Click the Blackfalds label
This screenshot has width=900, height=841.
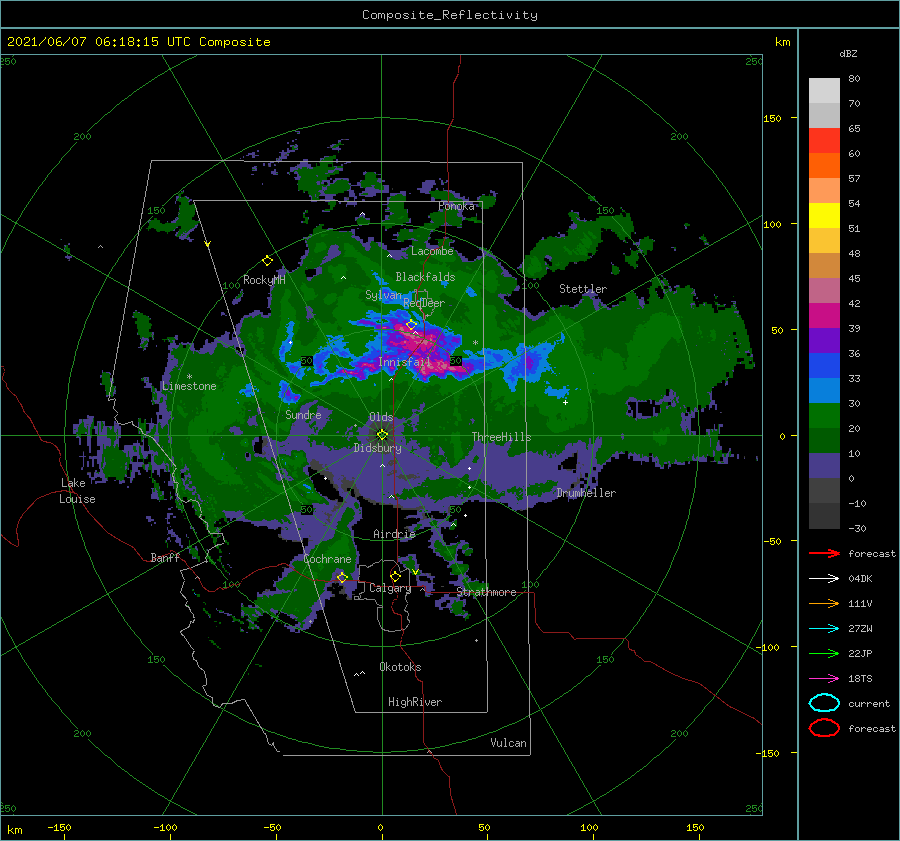(425, 277)
